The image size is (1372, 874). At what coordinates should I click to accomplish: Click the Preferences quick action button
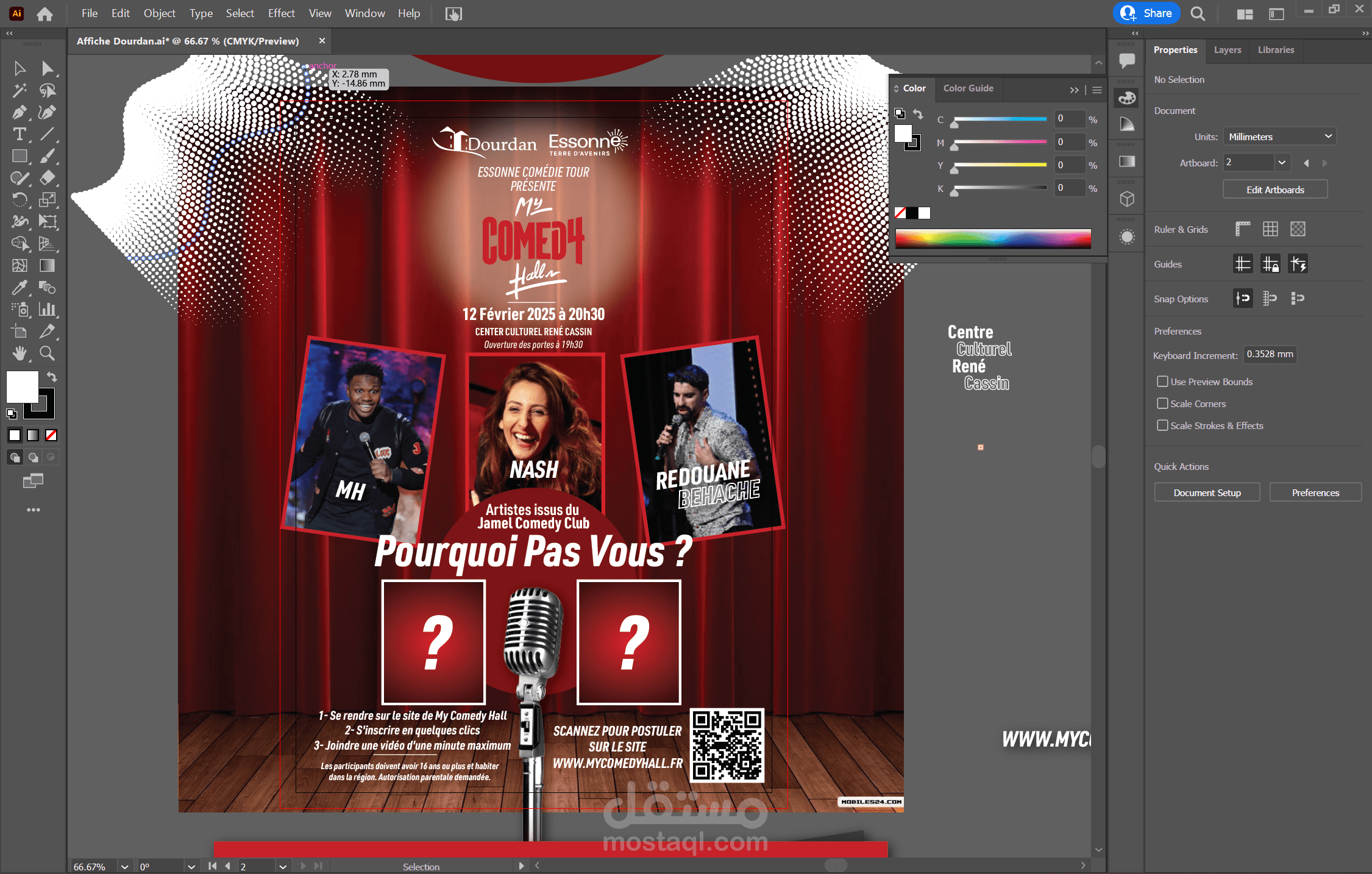[1315, 492]
